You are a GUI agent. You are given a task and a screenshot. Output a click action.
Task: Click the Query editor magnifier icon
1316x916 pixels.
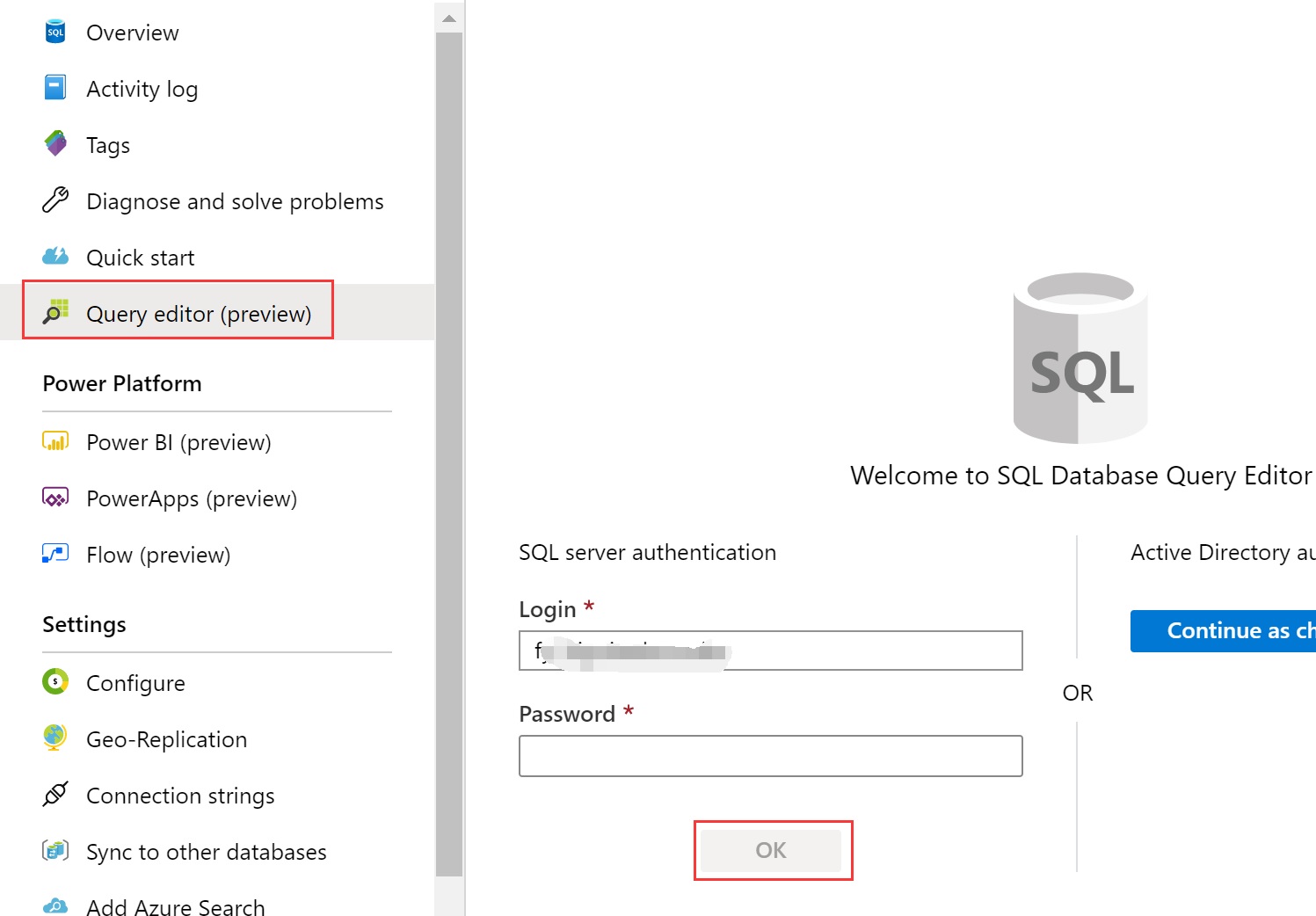pos(55,311)
